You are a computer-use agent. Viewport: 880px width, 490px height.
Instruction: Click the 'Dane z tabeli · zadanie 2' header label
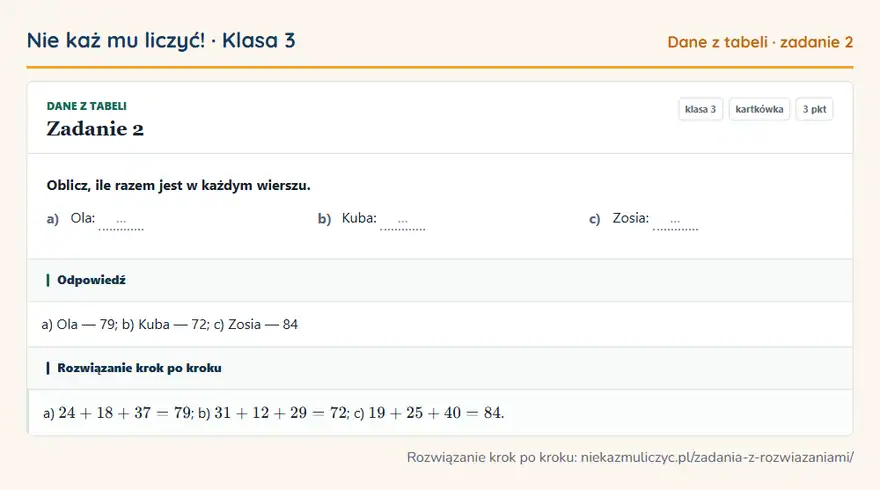point(760,42)
